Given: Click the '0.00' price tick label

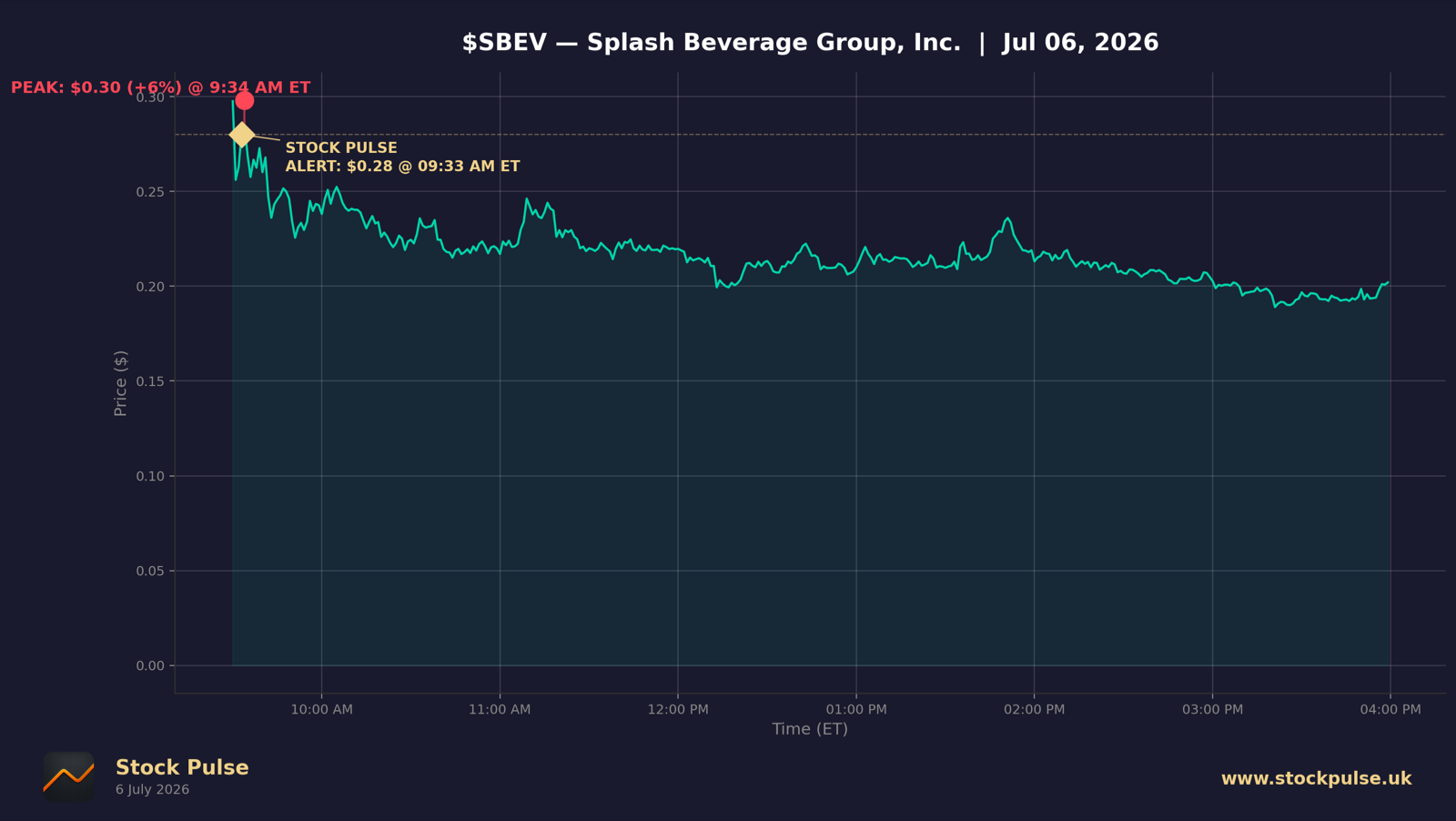Looking at the screenshot, I should point(150,665).
